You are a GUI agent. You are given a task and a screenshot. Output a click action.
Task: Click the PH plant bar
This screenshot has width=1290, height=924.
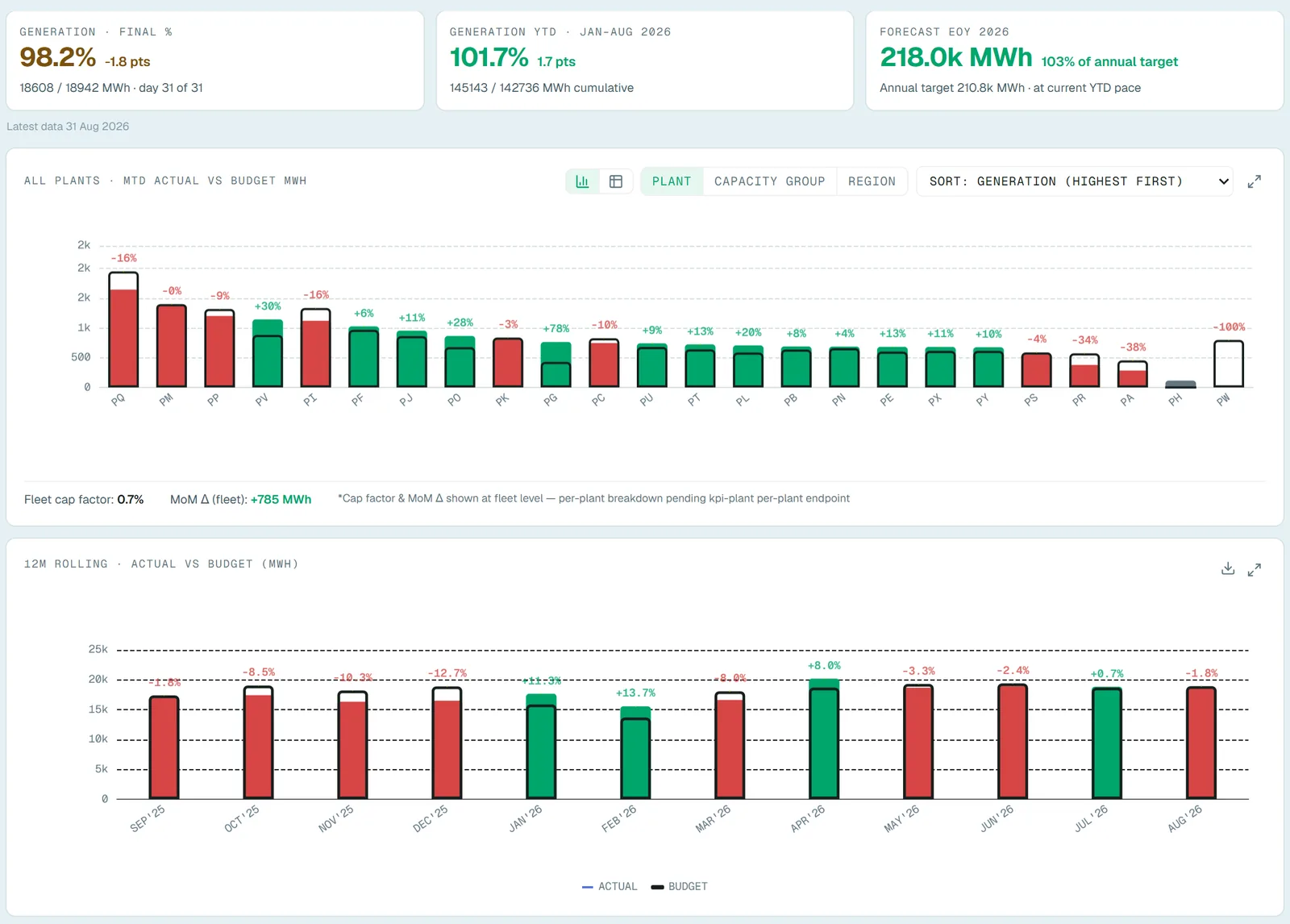(x=1180, y=384)
